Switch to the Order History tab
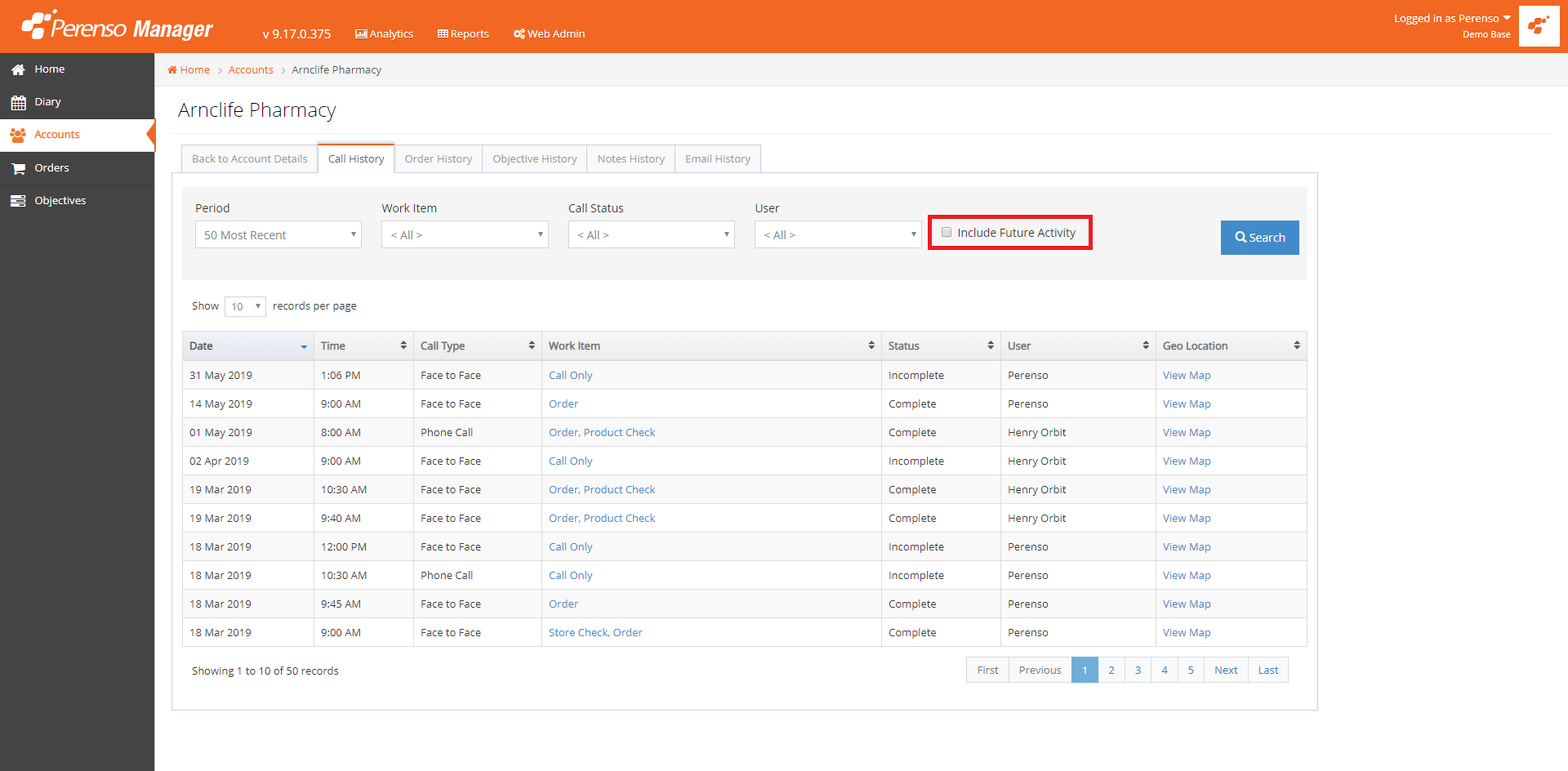This screenshot has height=771, width=1568. click(x=439, y=158)
